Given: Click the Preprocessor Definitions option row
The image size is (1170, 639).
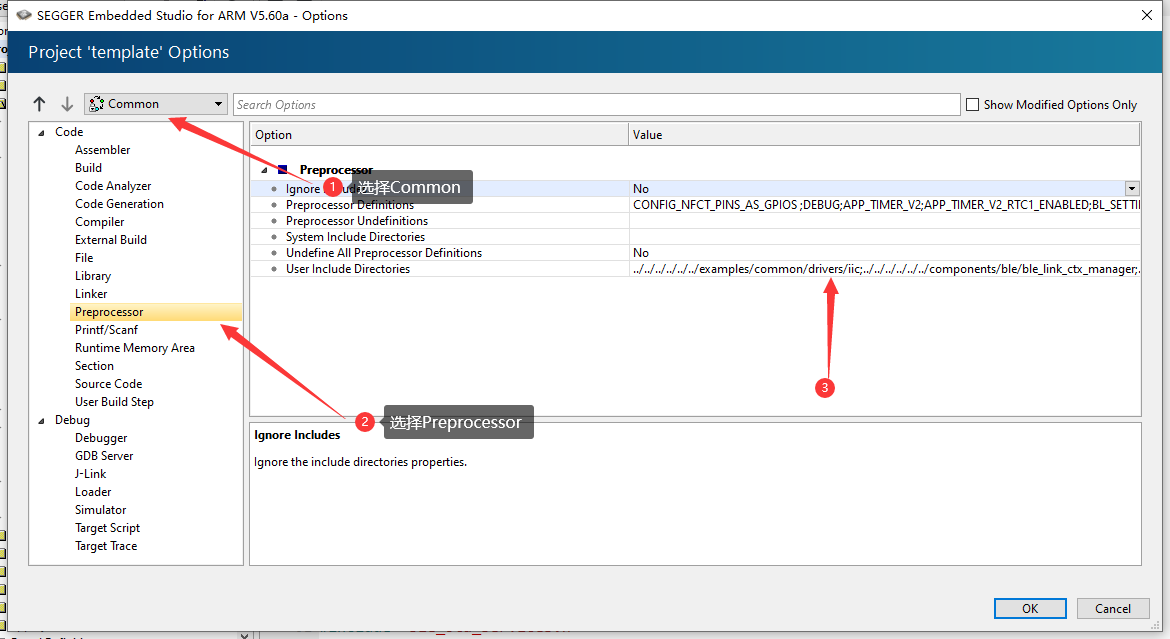Looking at the screenshot, I should click(x=349, y=205).
